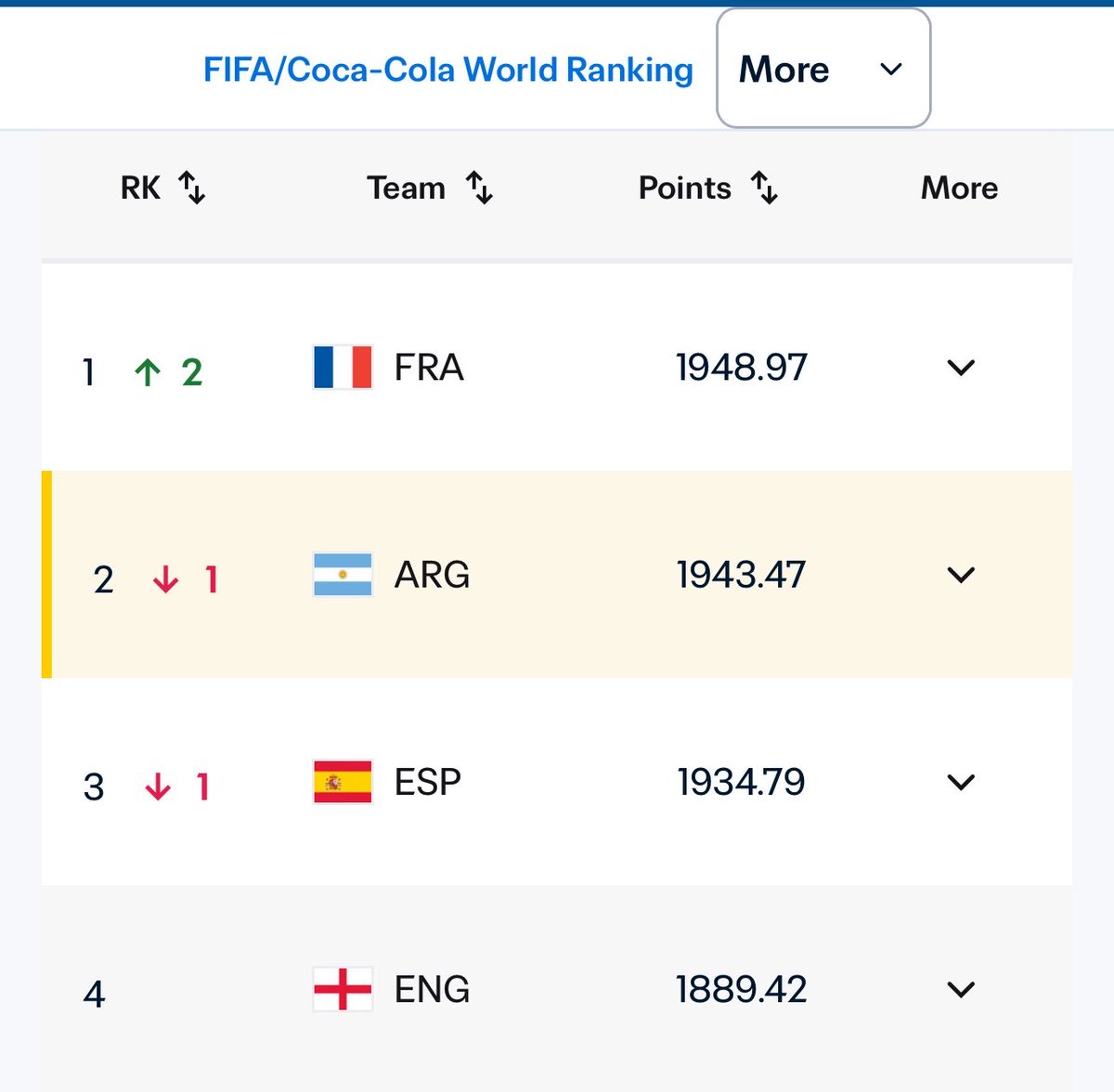This screenshot has width=1114, height=1092.
Task: Expand the ARG row details chevron
Action: tap(961, 575)
